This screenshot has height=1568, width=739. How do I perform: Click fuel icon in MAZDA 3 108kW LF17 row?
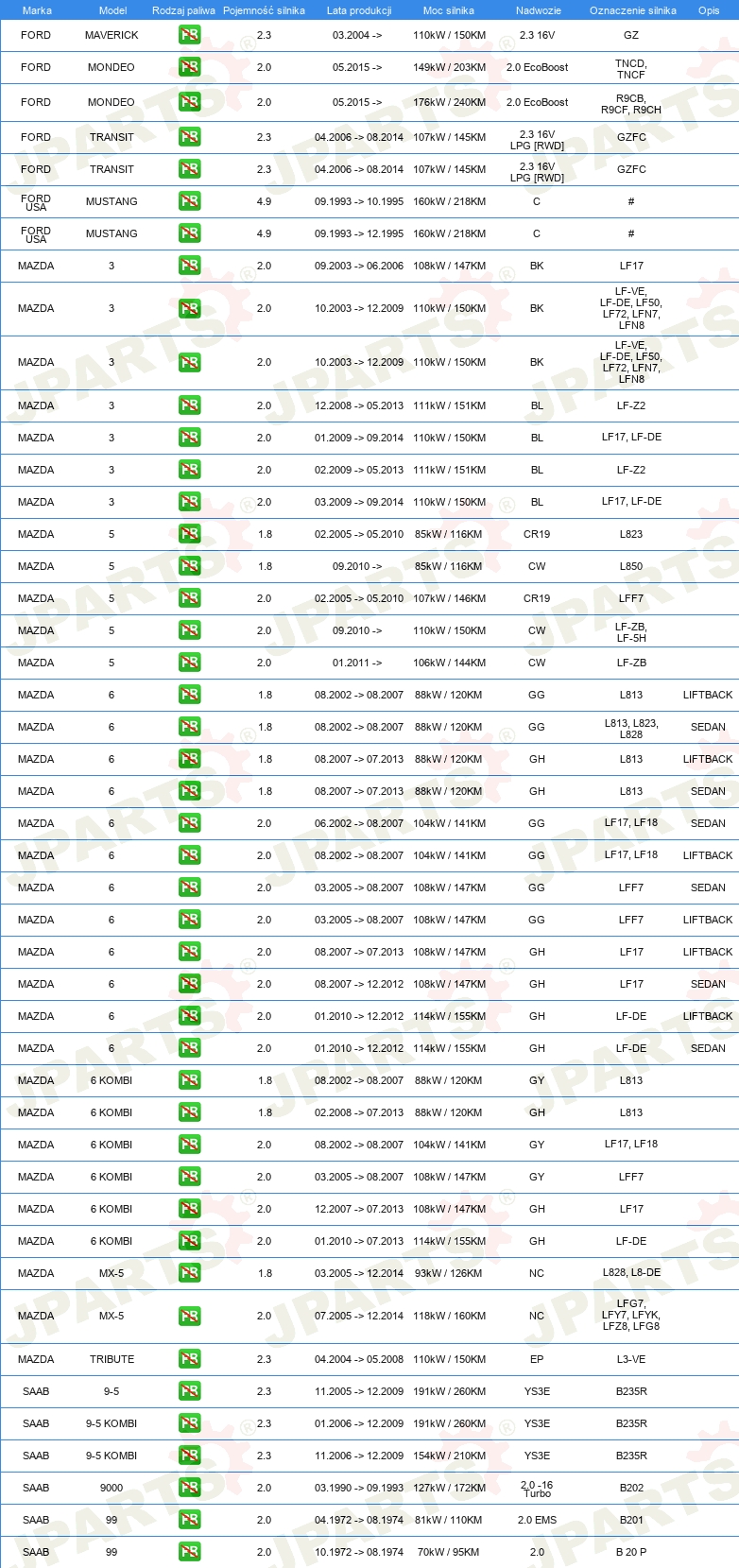(189, 266)
